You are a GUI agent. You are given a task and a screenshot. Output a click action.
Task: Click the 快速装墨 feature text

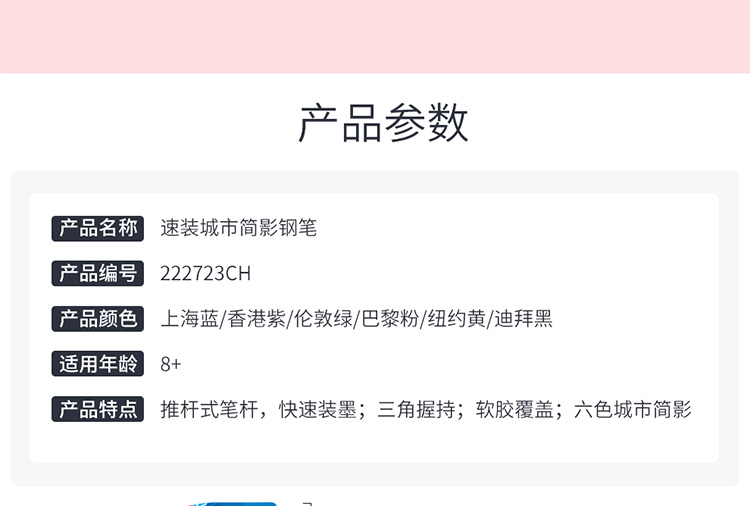pos(318,409)
